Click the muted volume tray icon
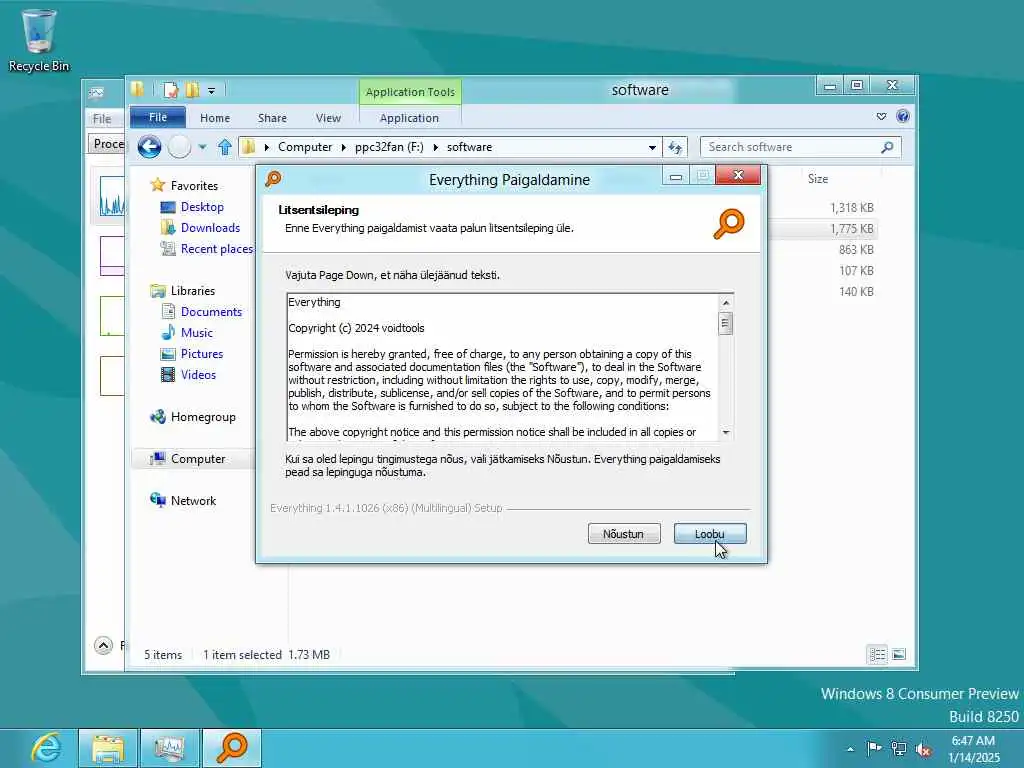Image resolution: width=1024 pixels, height=768 pixels. [923, 749]
